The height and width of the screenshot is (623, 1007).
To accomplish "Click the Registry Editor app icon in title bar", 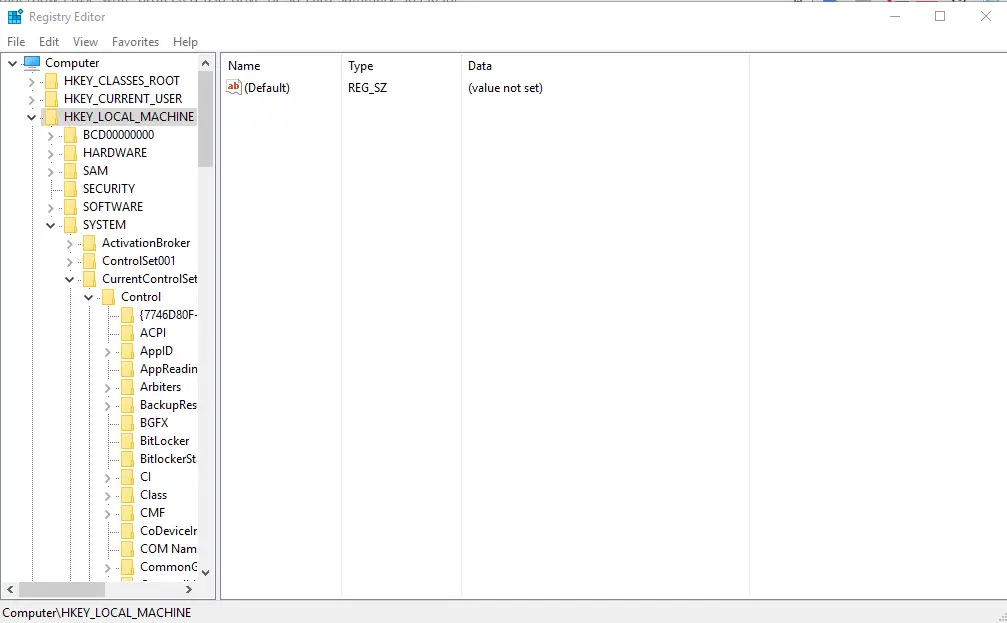I will pyautogui.click(x=15, y=17).
